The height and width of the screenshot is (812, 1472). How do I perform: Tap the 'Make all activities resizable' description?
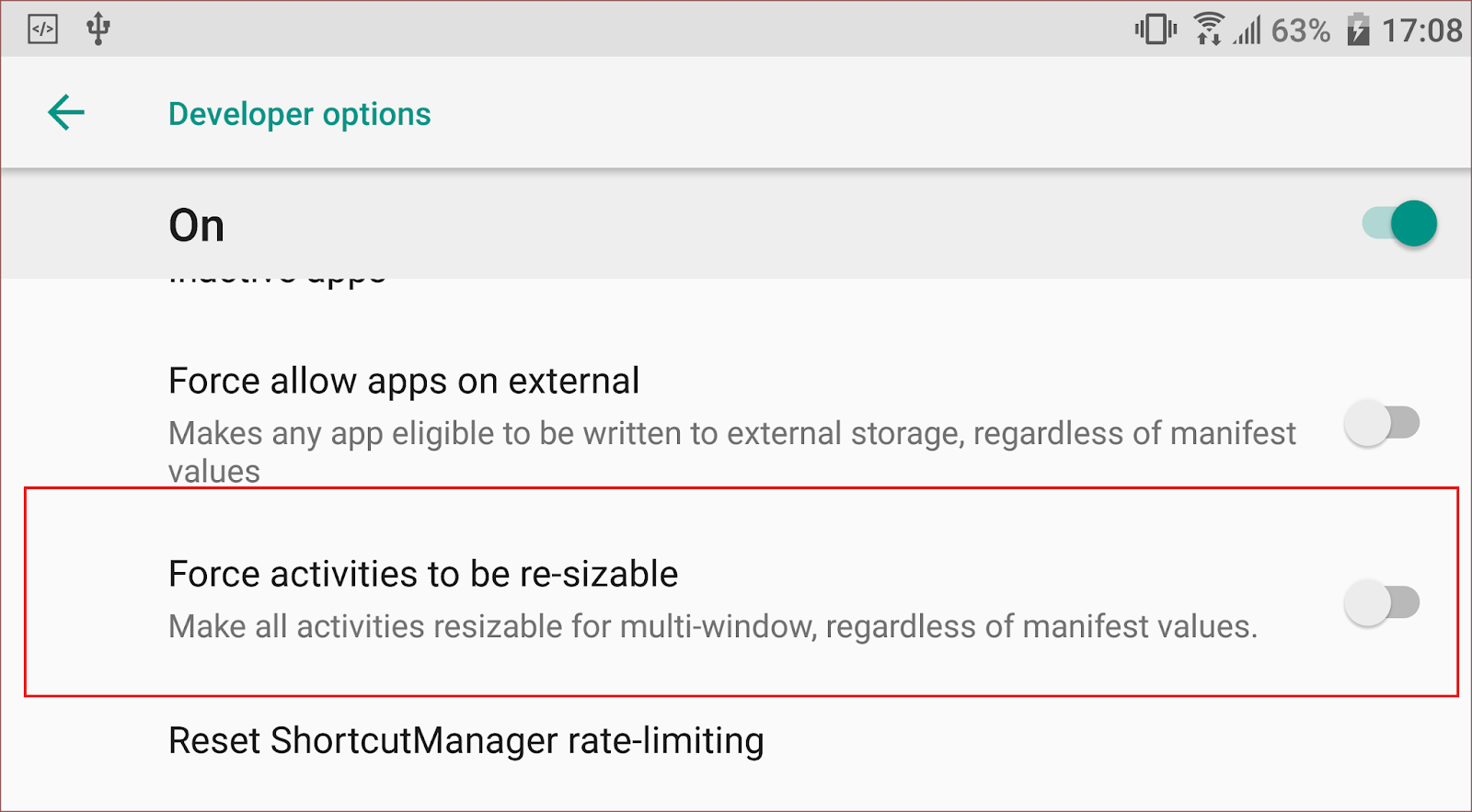[713, 627]
